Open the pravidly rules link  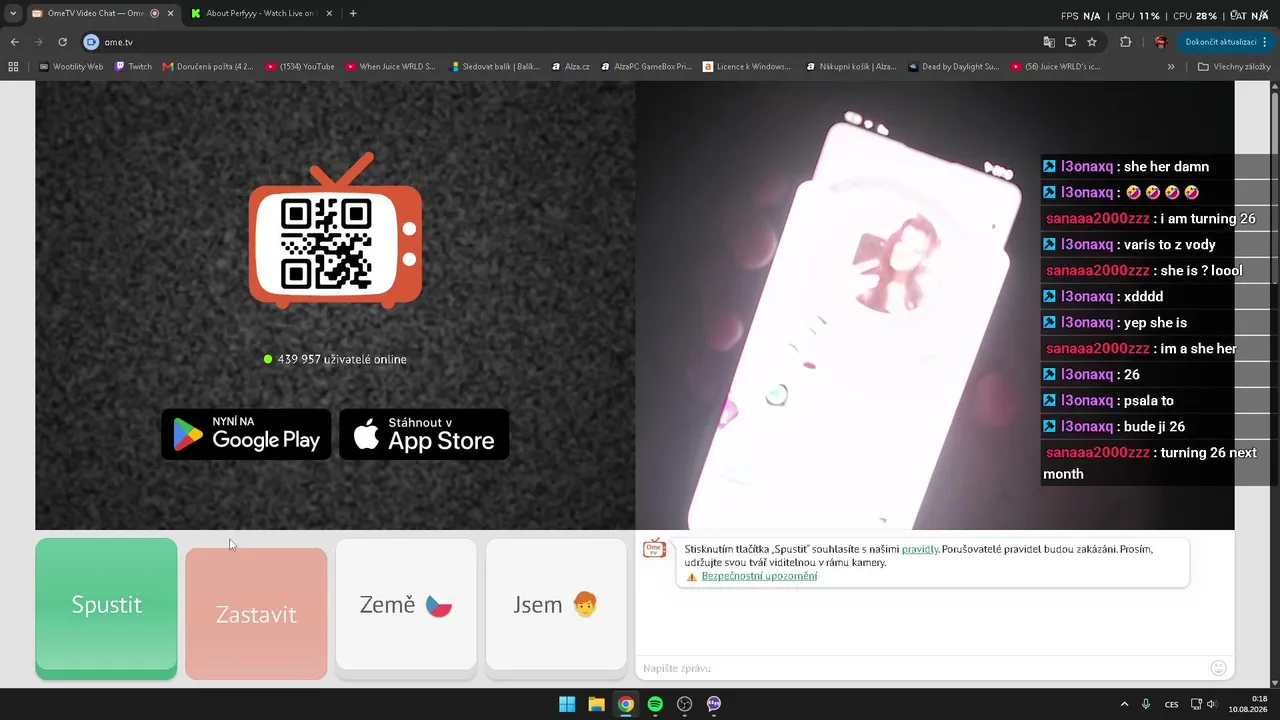point(920,549)
